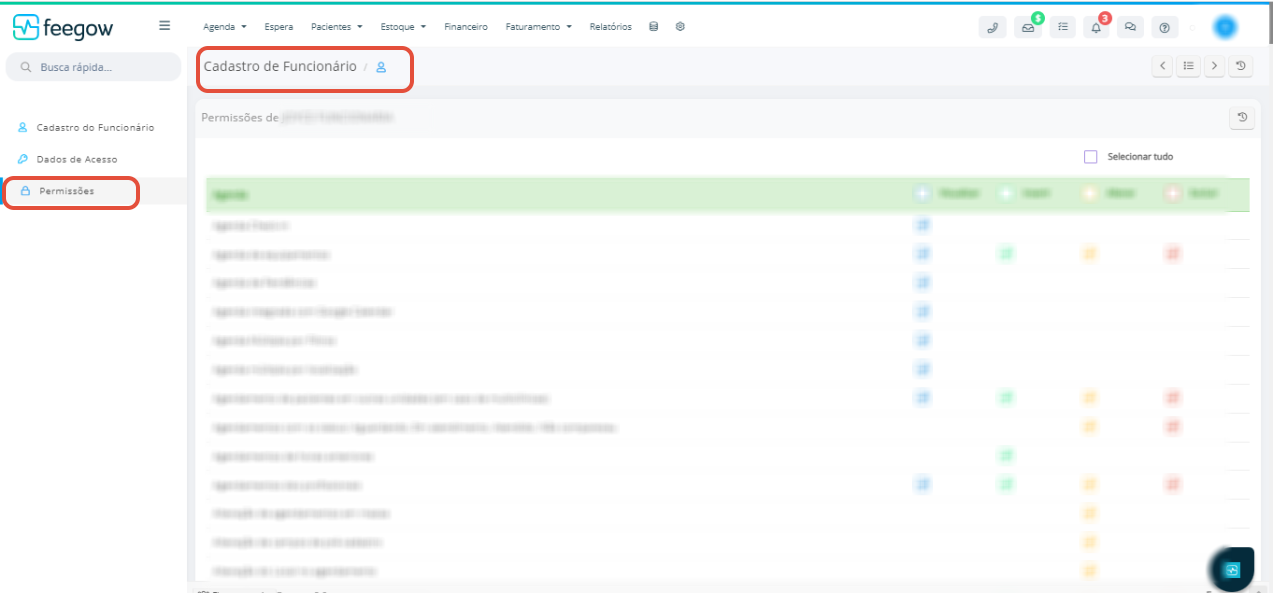Toggle the blue checkbox in the green header row
Screen dimensions: 1273x593
click(923, 194)
